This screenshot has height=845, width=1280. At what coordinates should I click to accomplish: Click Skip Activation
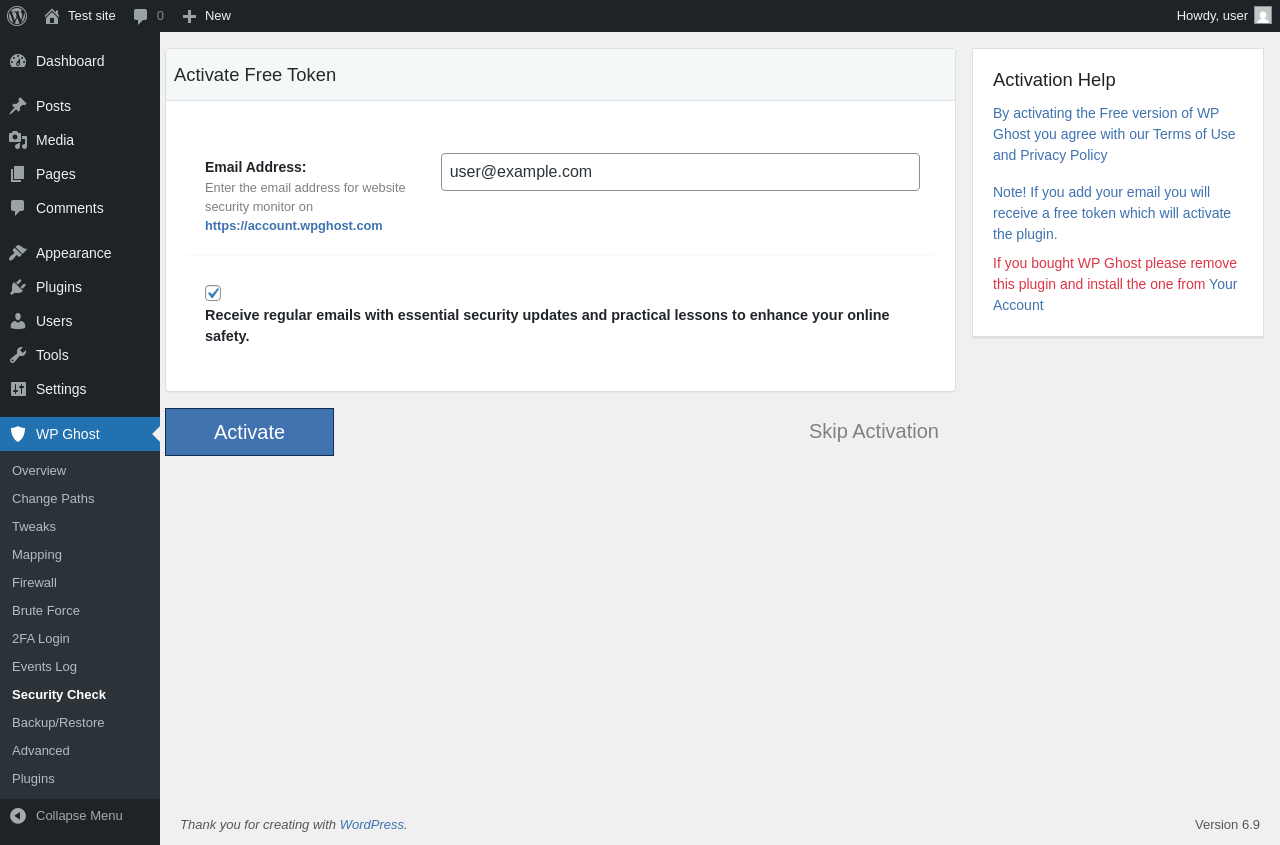(x=873, y=431)
